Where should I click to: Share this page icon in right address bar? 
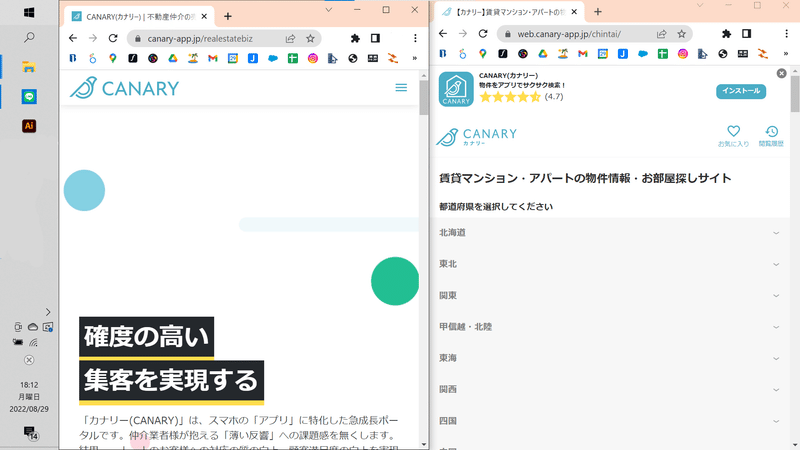[662, 34]
